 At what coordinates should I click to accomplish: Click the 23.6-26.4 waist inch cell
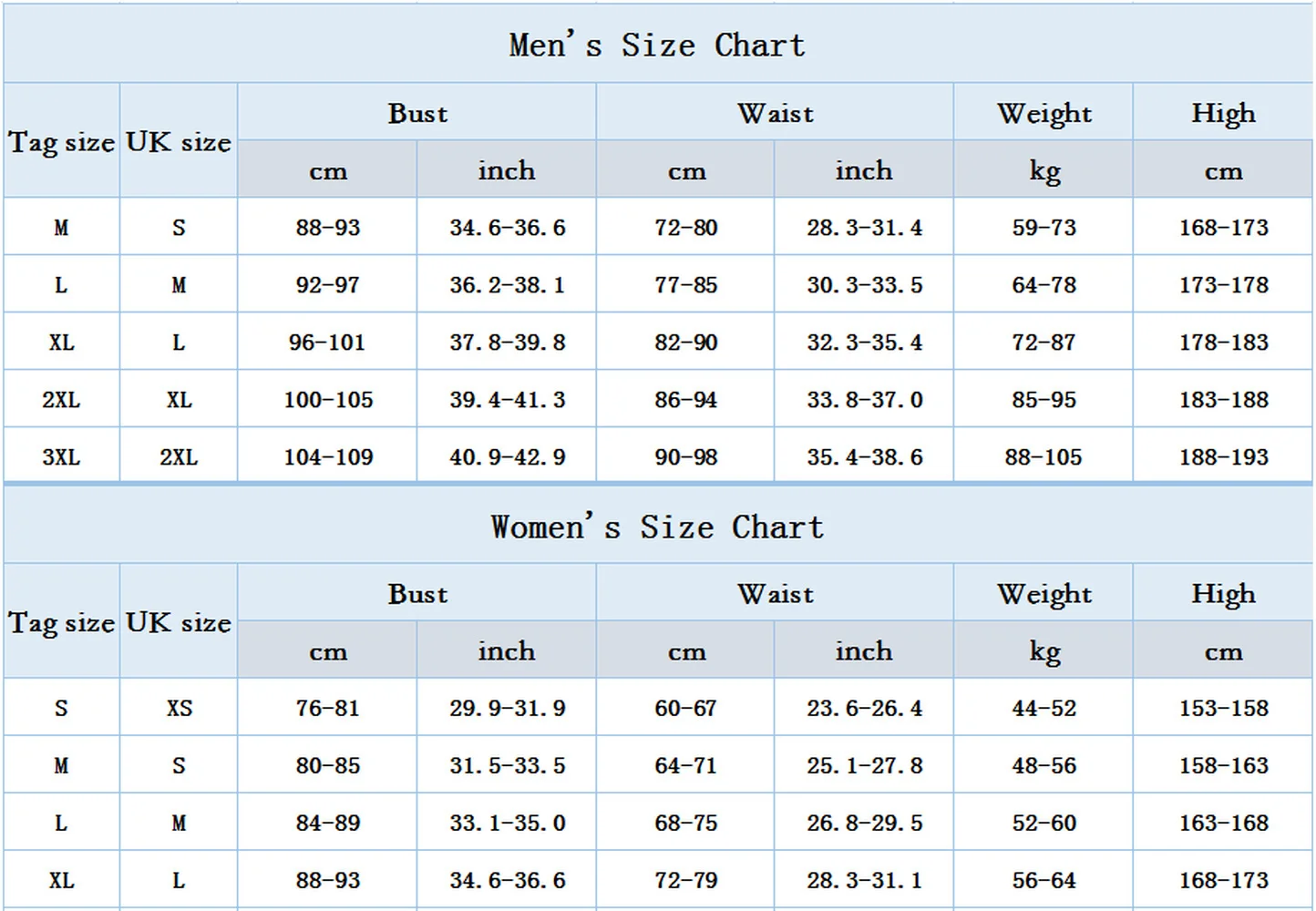(864, 708)
